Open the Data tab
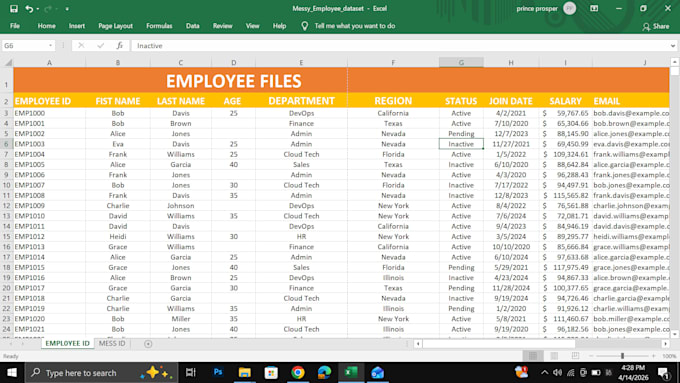680x383 pixels. (x=193, y=26)
